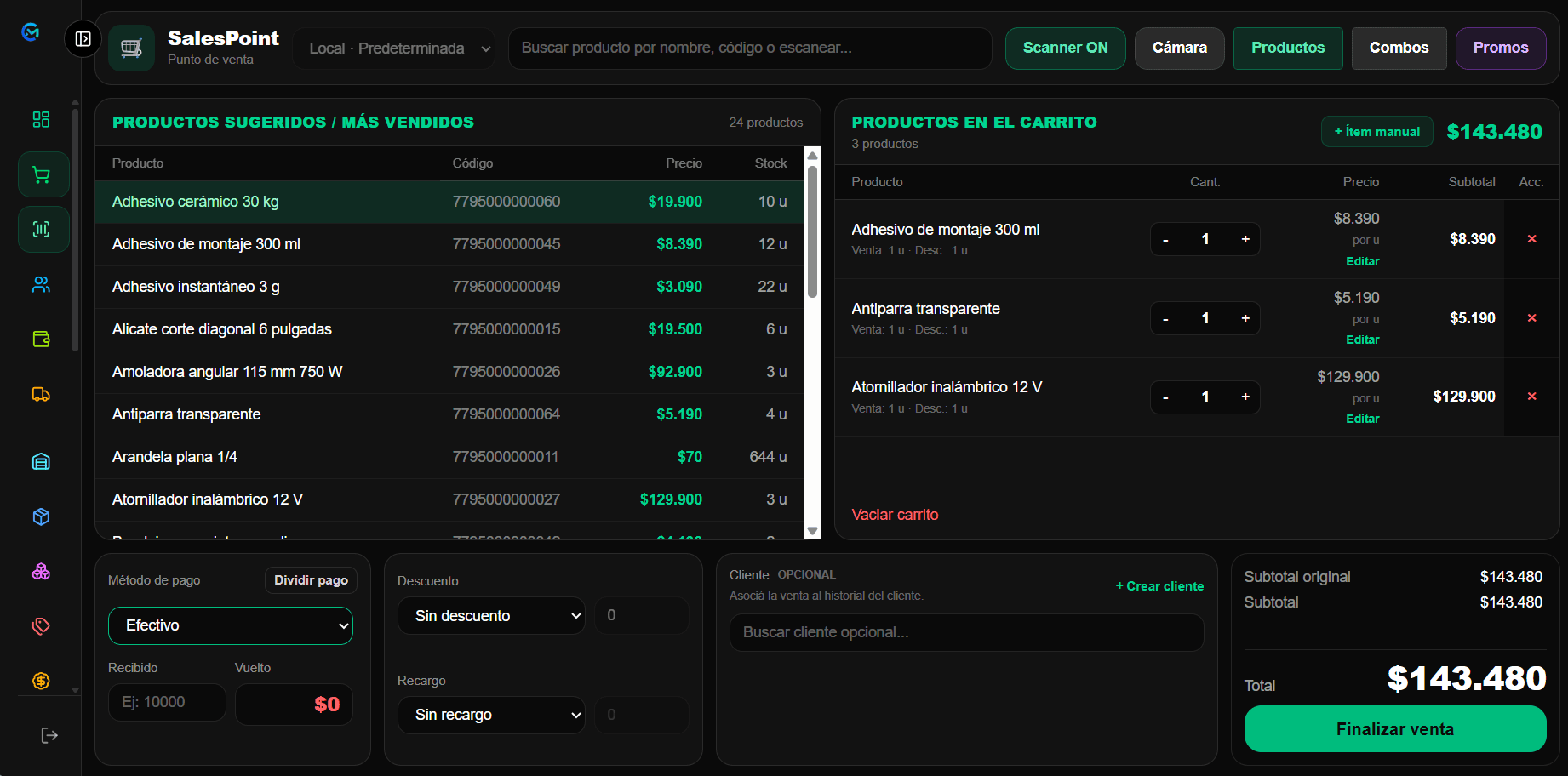Image resolution: width=1568 pixels, height=776 pixels.
Task: Remove Atornillador inalámbrico from cart
Action: point(1531,397)
